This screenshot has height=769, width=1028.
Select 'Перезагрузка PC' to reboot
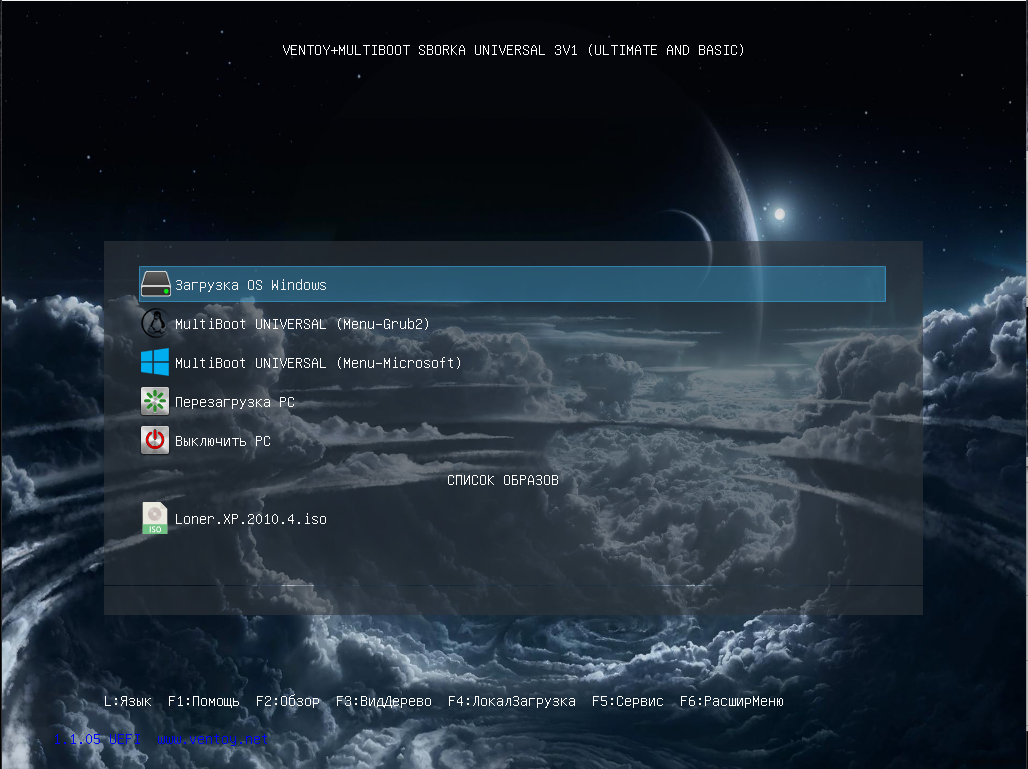[234, 402]
